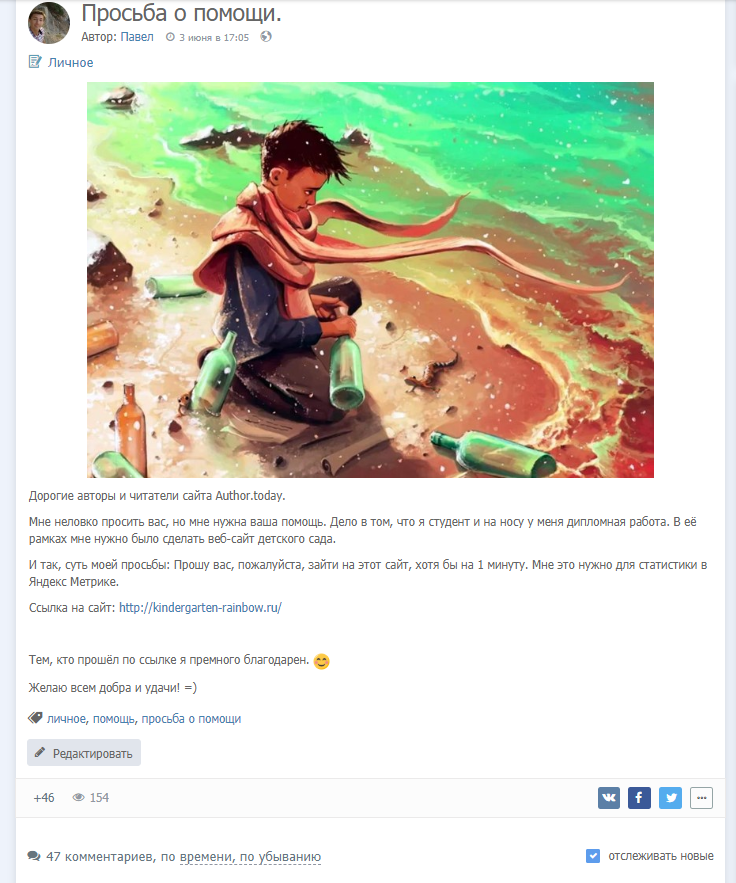
Task: Select the просьба о помощи tag
Action: 191,719
